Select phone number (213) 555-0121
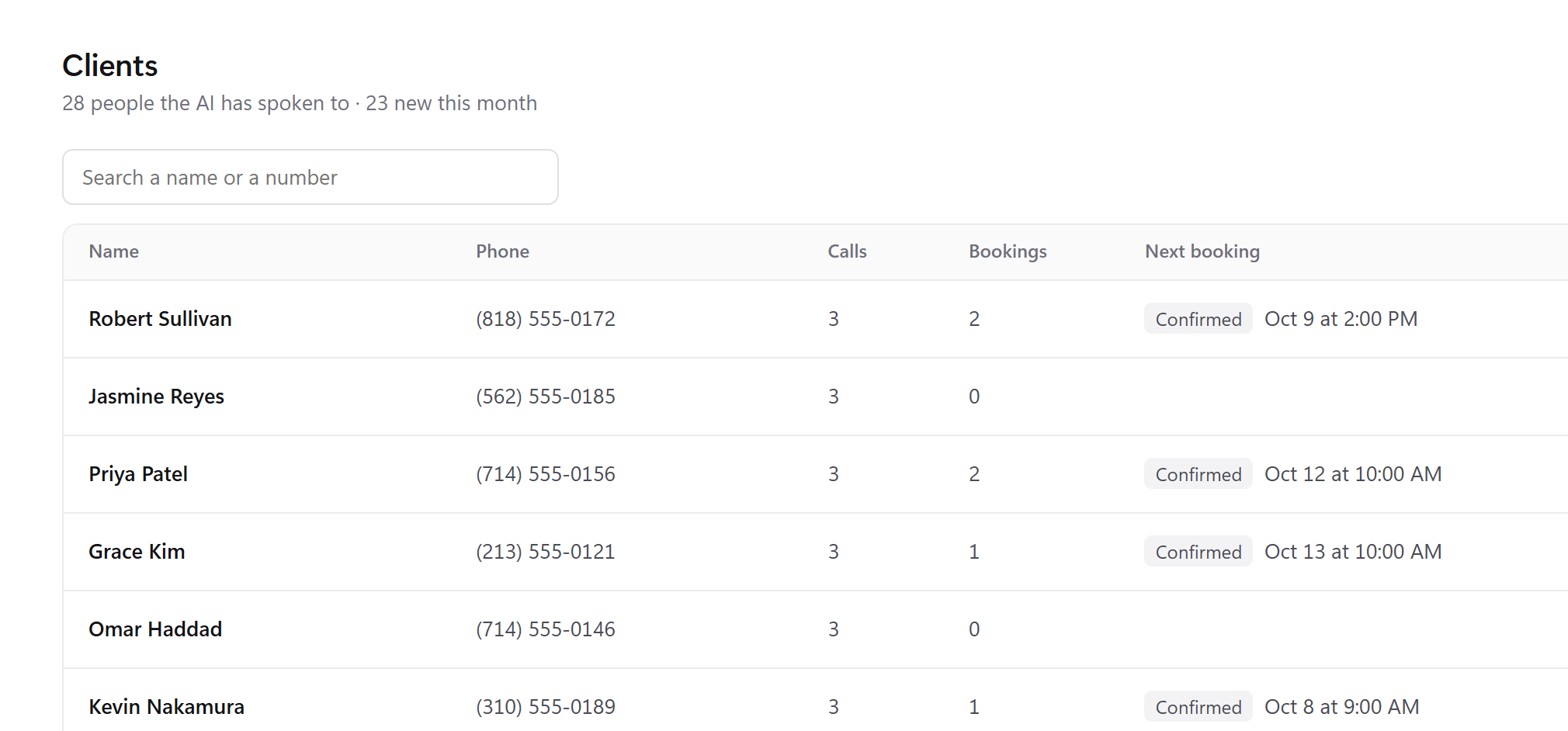Image resolution: width=1568 pixels, height=731 pixels. 546,552
